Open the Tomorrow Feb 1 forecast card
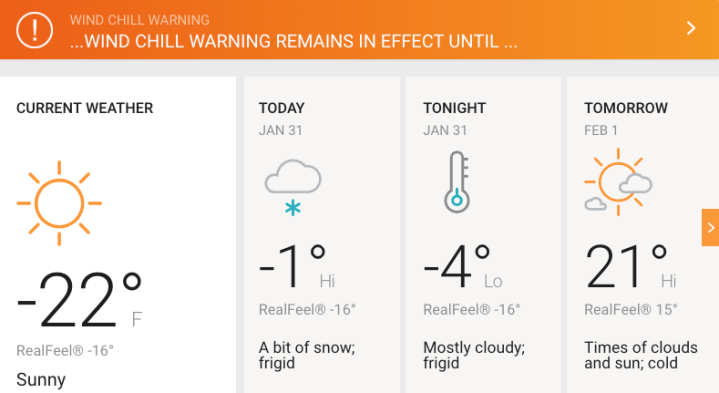This screenshot has width=719, height=393. [x=643, y=235]
